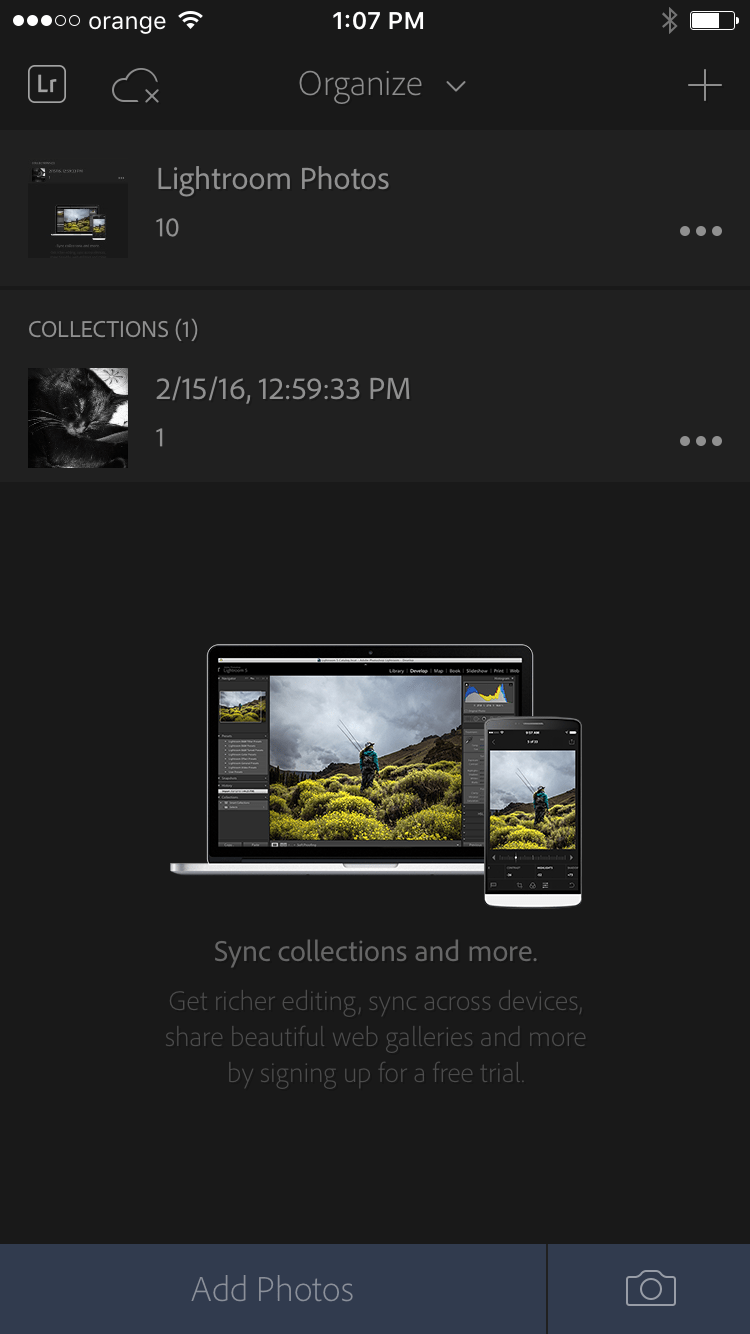Screen dimensions: 750x1334
Task: Tap the photo count 10 under Lightroom Photos
Action: point(167,228)
